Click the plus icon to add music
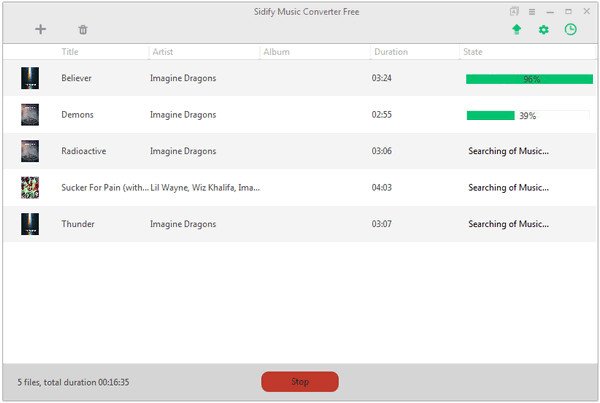The height and width of the screenshot is (403, 600). coord(41,29)
